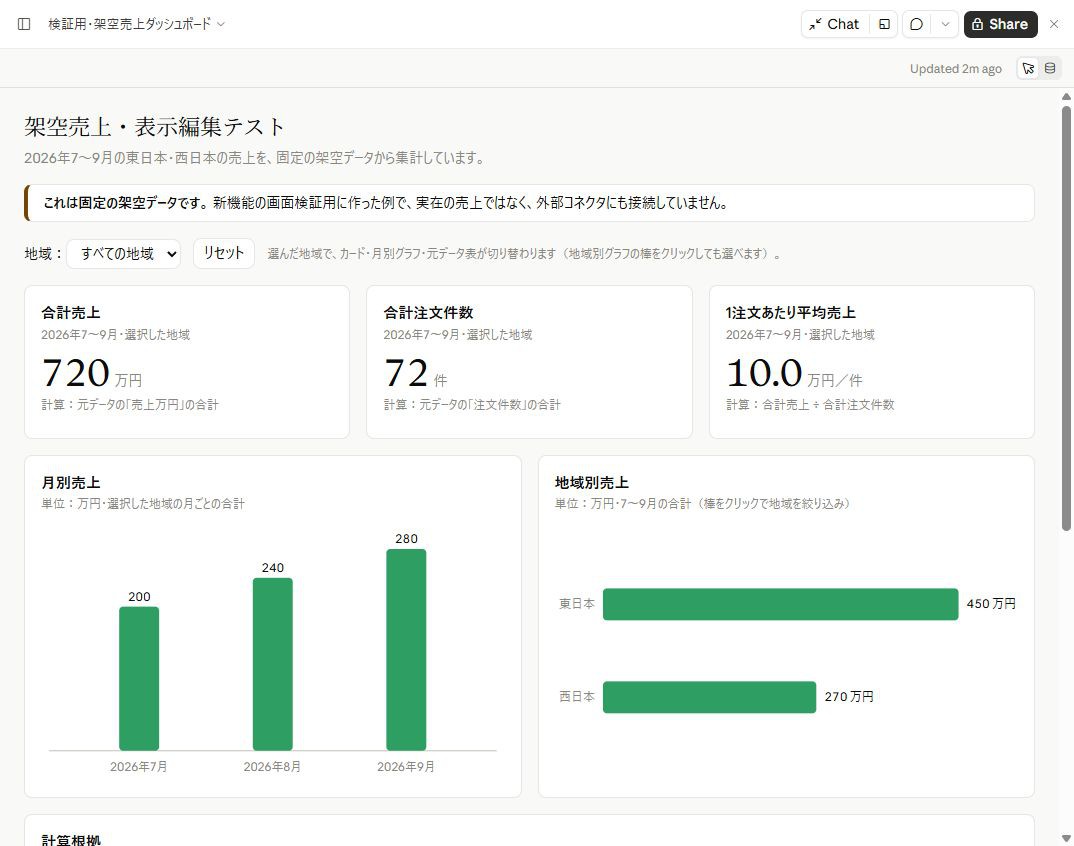
Task: Click the scrollbar down arrow
Action: [x=1066, y=838]
